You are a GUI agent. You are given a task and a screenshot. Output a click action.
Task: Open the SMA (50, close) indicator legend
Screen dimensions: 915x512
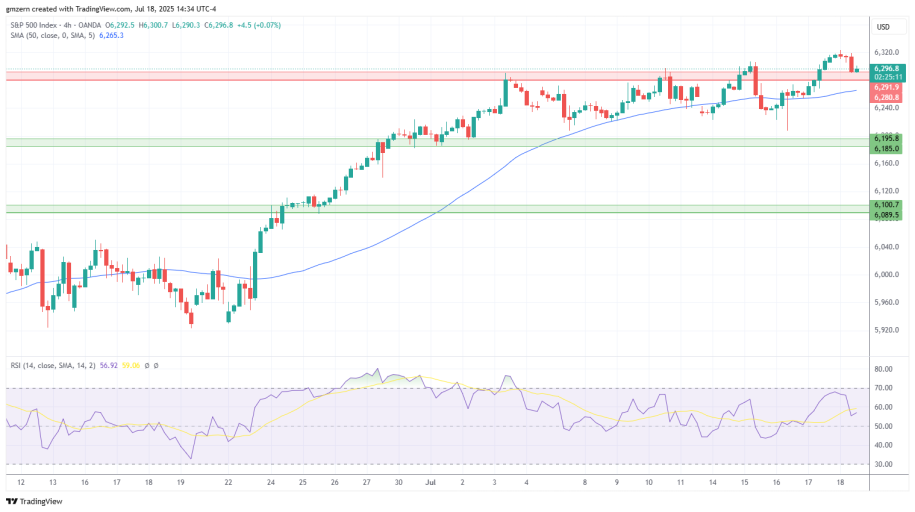(x=52, y=36)
